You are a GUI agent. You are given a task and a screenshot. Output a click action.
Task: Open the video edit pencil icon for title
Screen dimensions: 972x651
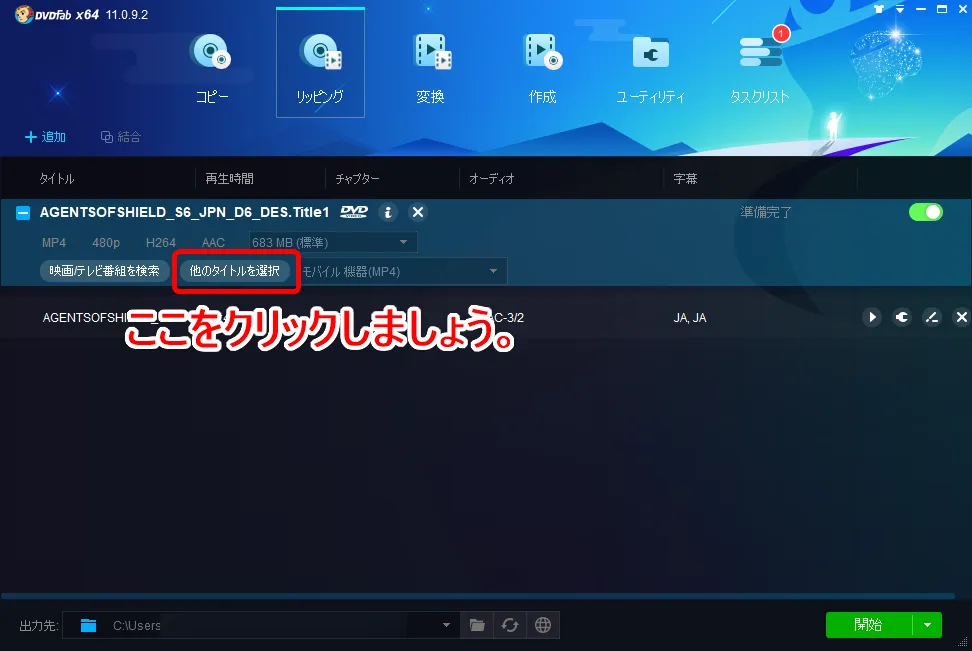click(932, 317)
